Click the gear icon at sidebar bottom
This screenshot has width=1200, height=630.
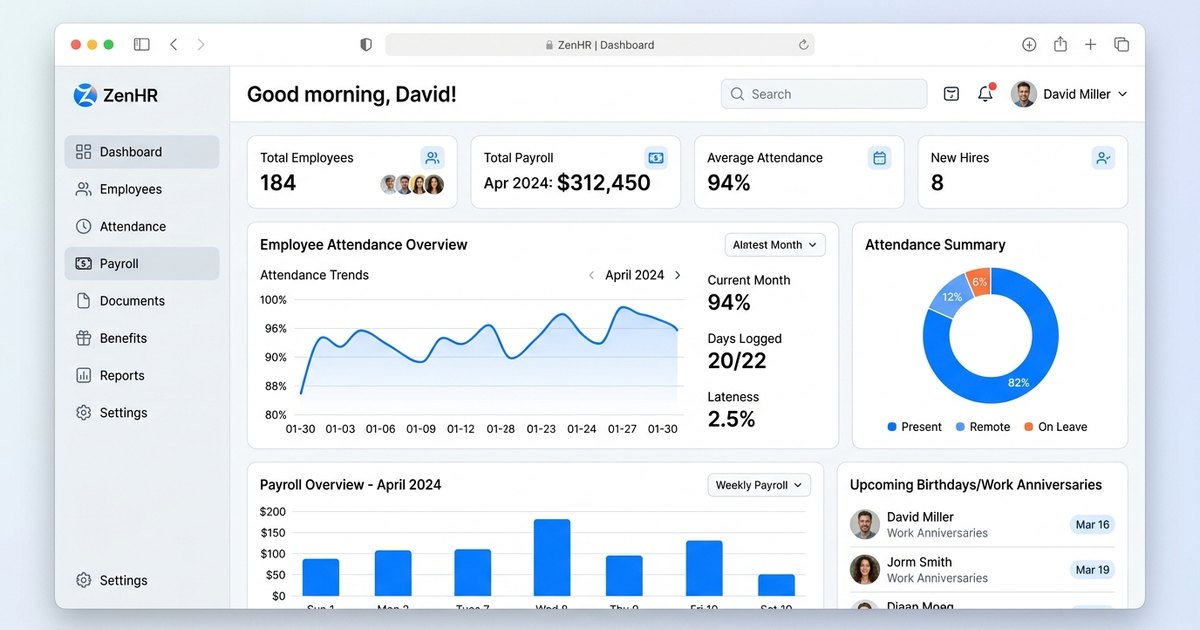pos(83,581)
